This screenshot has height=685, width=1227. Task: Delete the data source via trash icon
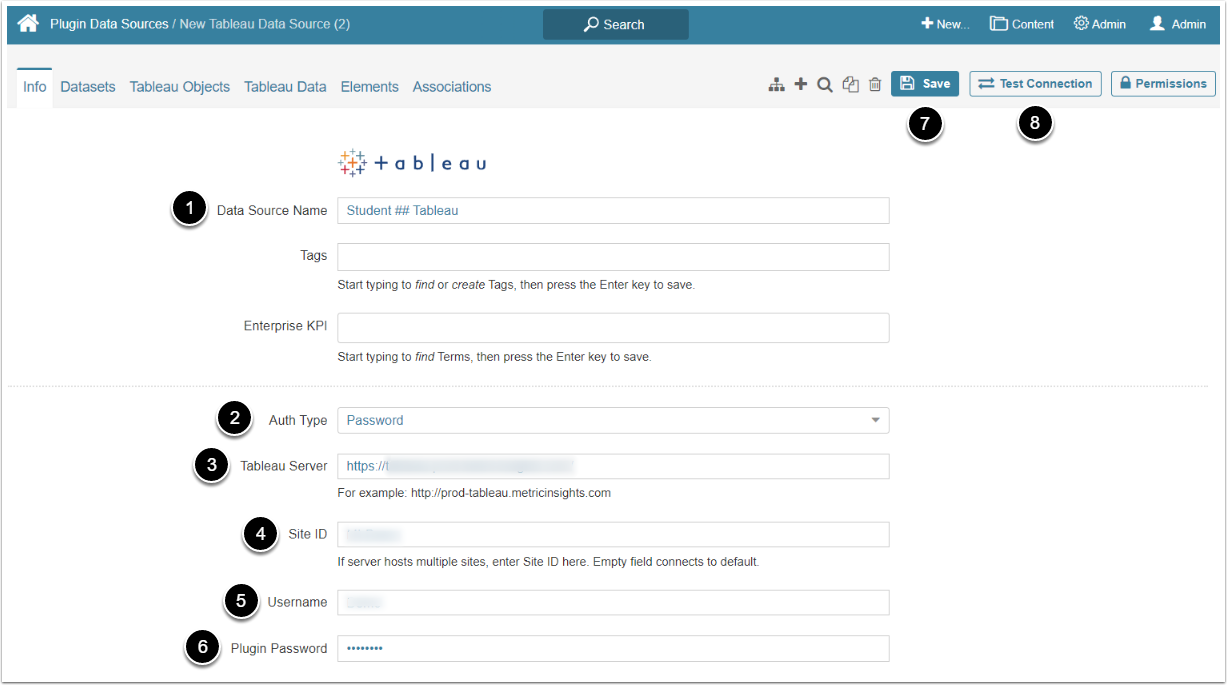pyautogui.click(x=875, y=85)
